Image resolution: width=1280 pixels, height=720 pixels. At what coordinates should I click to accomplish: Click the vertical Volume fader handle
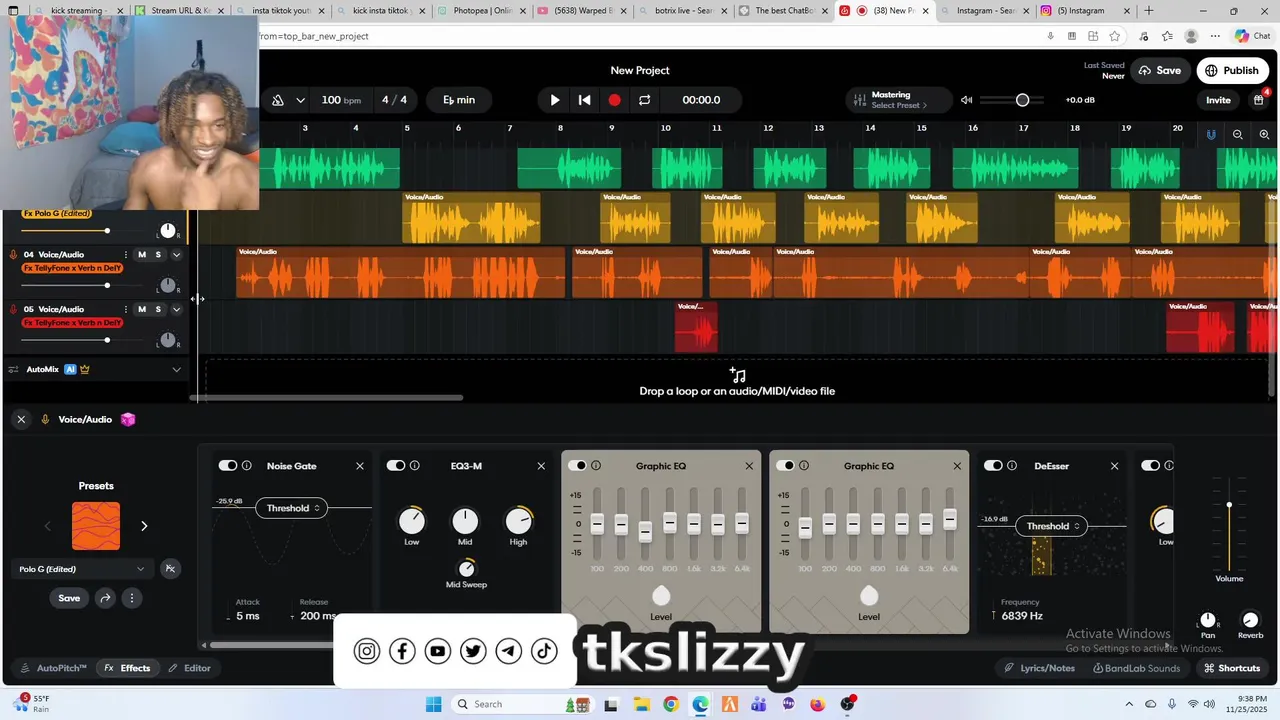point(1229,505)
